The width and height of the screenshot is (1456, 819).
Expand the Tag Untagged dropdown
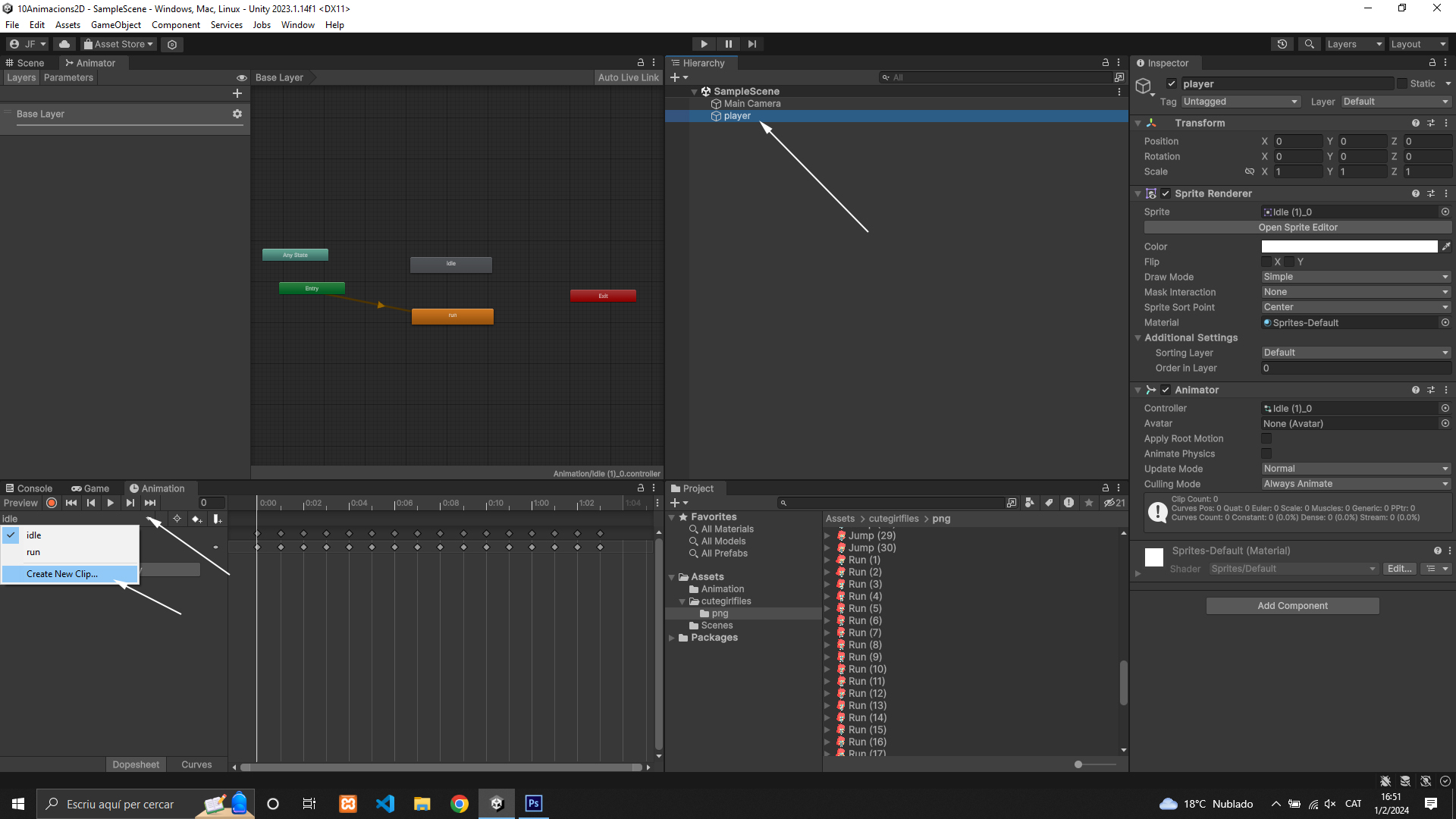point(1241,102)
